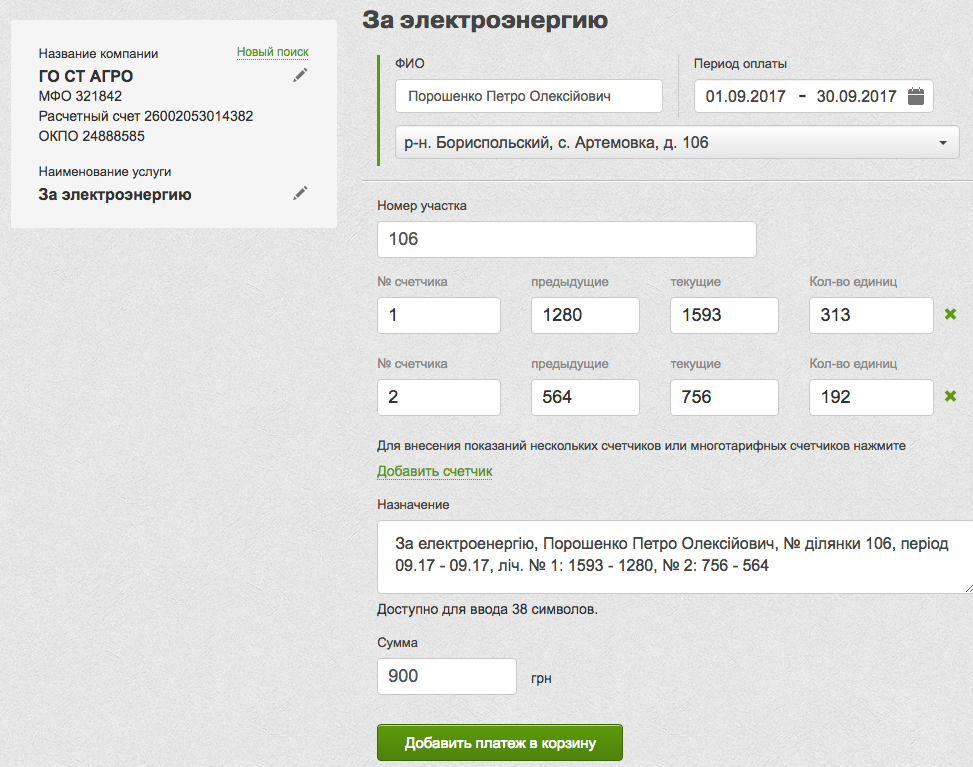Viewport: 973px width, 767px height.
Task: Click previous reading field showing 1280
Action: (585, 315)
